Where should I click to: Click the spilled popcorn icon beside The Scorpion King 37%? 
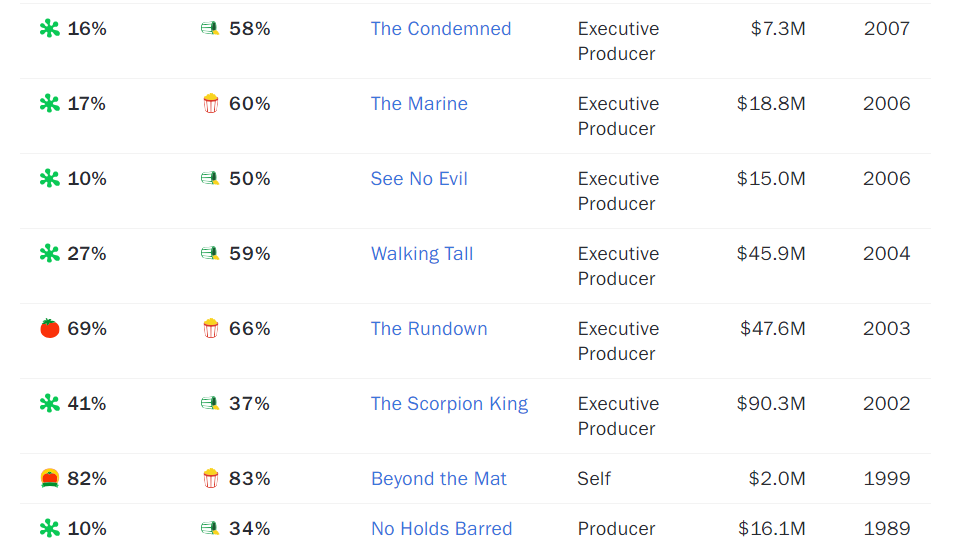coord(210,403)
